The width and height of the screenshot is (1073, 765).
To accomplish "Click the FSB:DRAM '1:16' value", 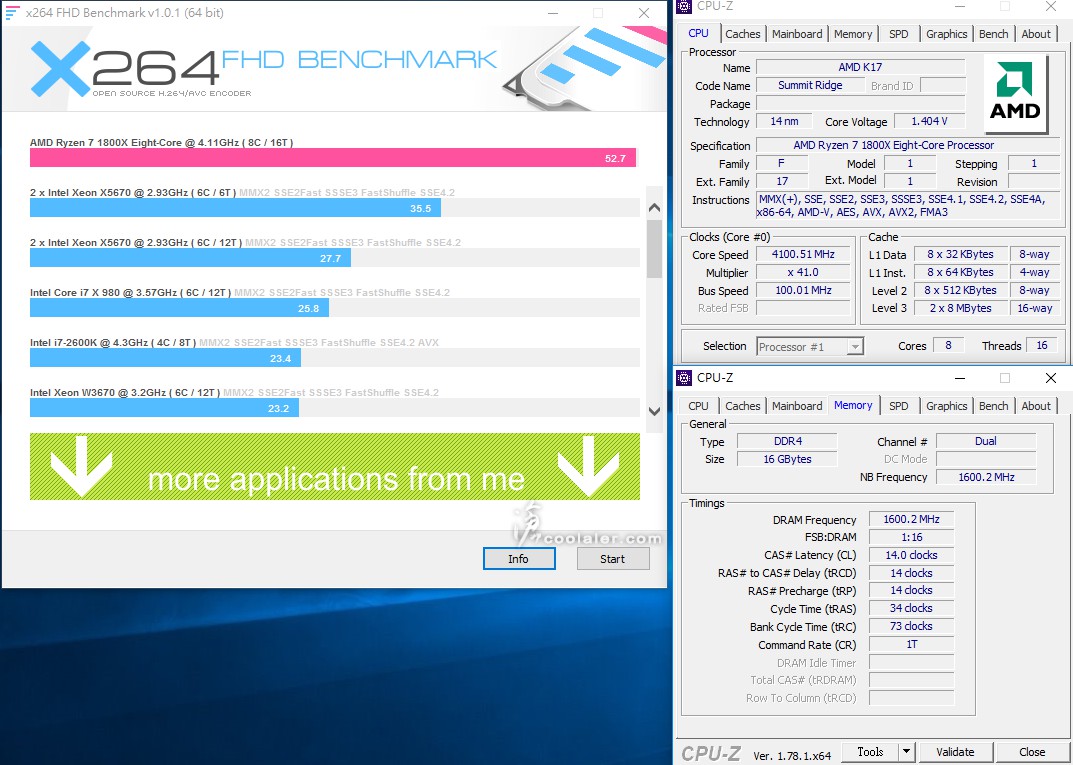I will click(x=911, y=537).
